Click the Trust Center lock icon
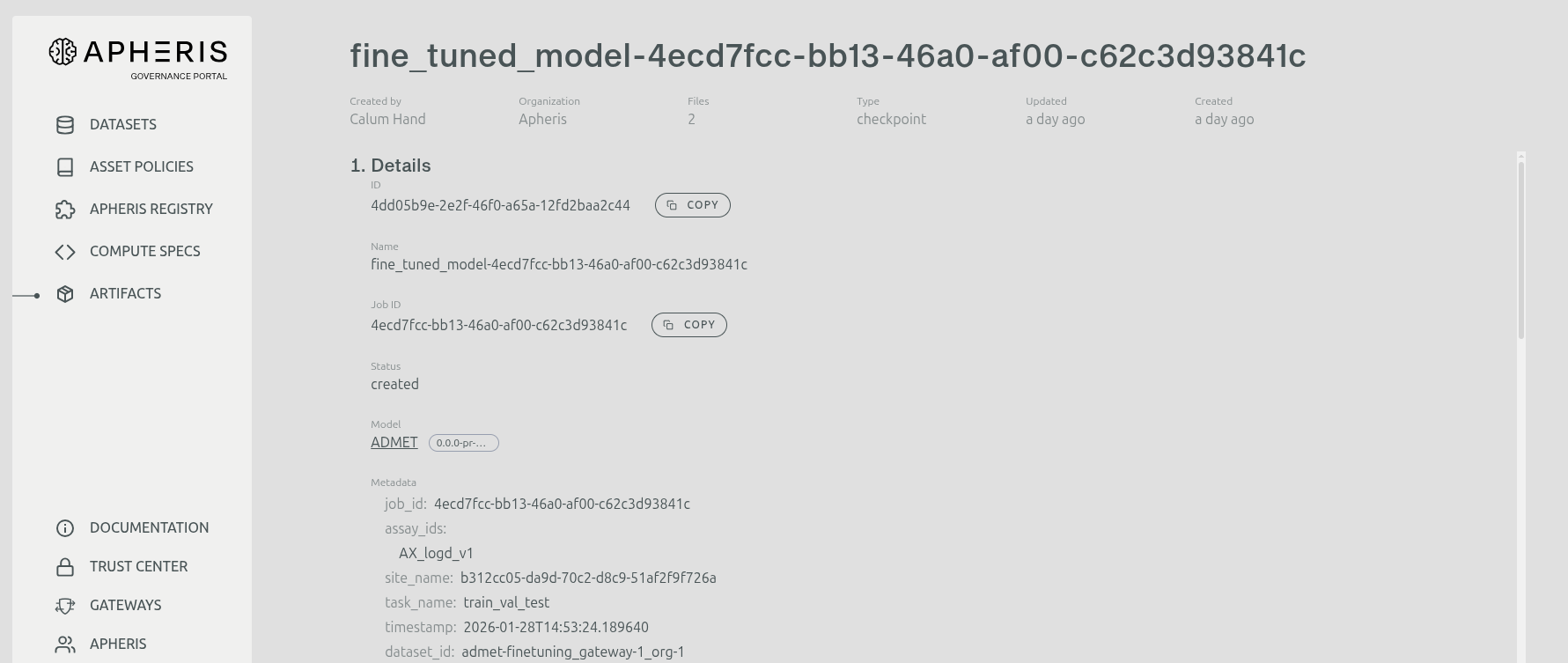The width and height of the screenshot is (1568, 663). coord(65,567)
